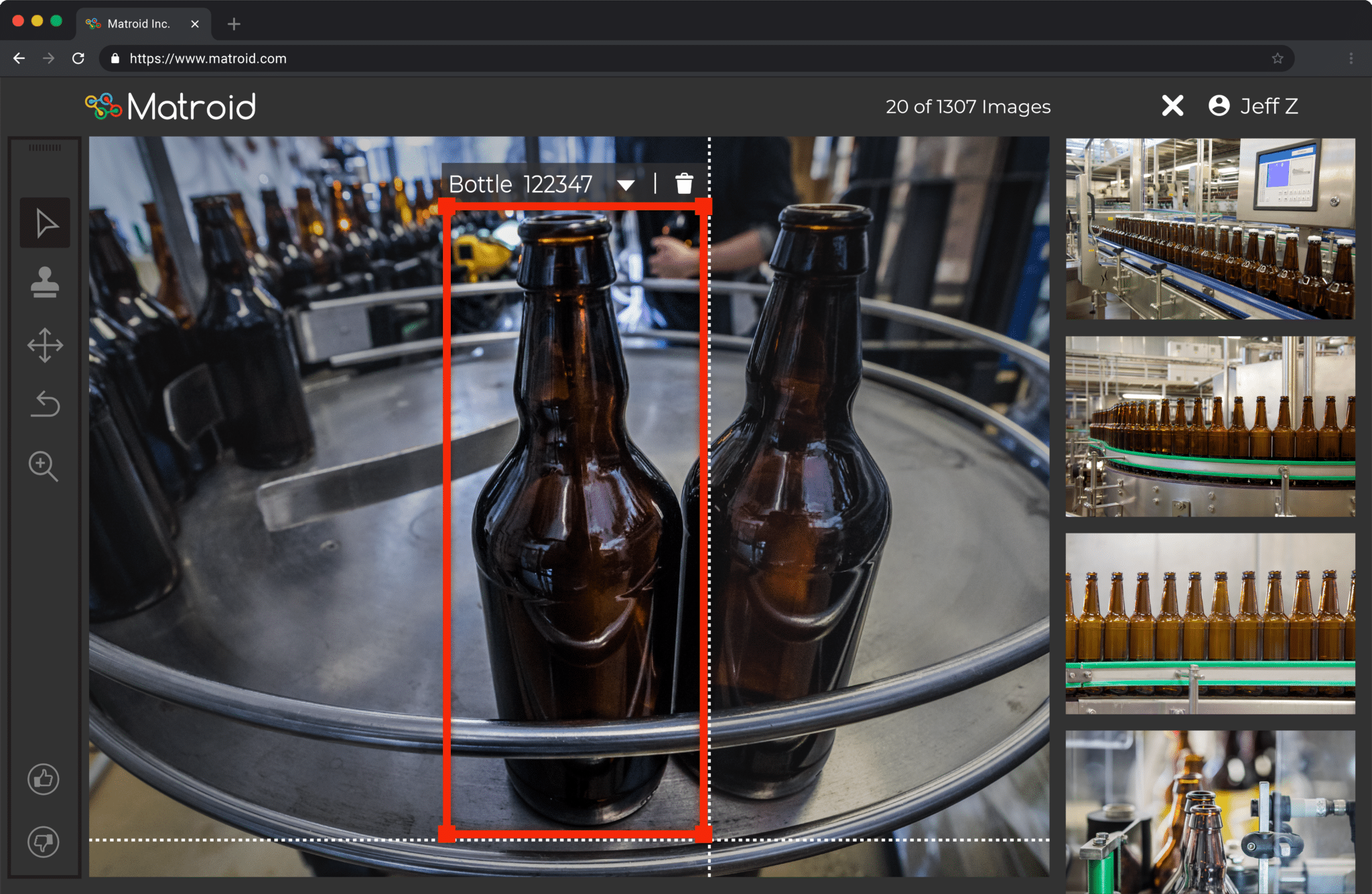Select the top conveyor belt thumbnail
The height and width of the screenshot is (894, 1372).
coord(1209,228)
